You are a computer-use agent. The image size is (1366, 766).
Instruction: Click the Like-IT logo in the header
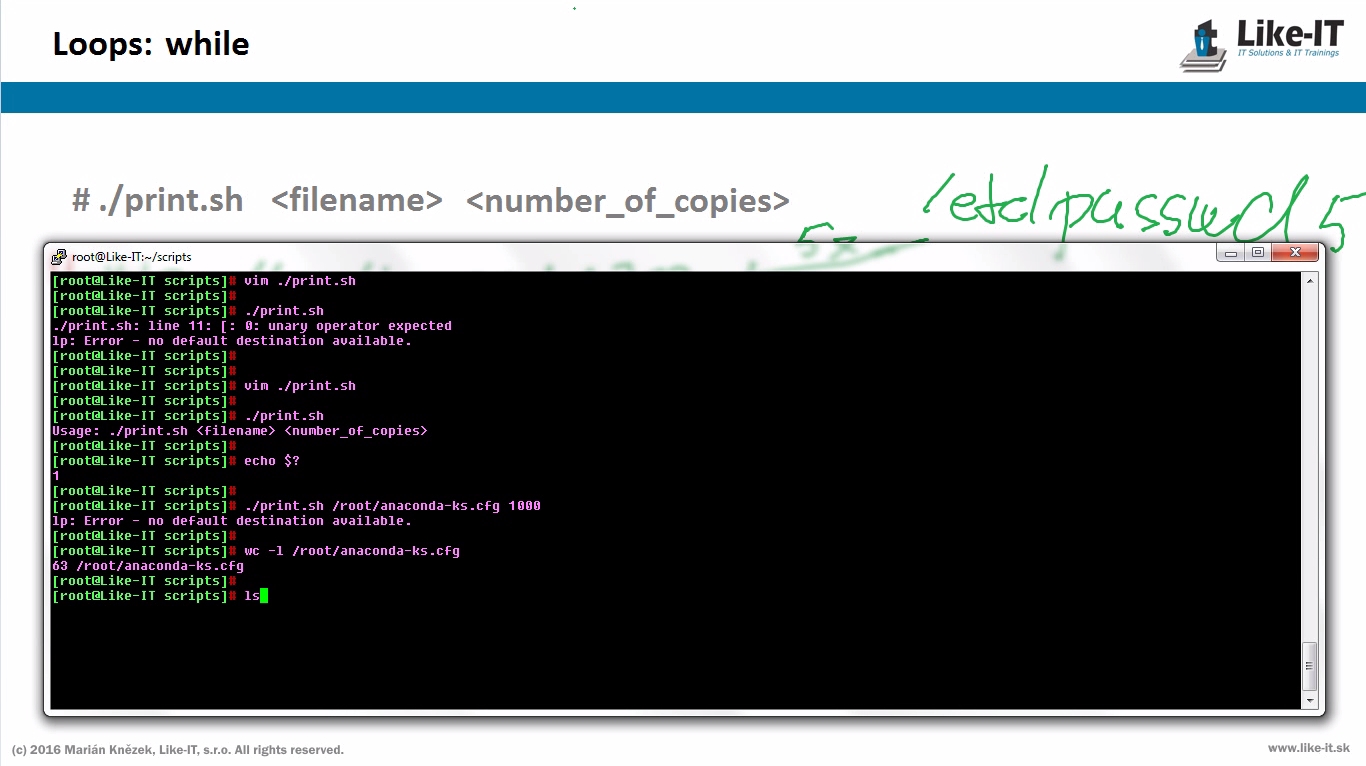click(1264, 44)
